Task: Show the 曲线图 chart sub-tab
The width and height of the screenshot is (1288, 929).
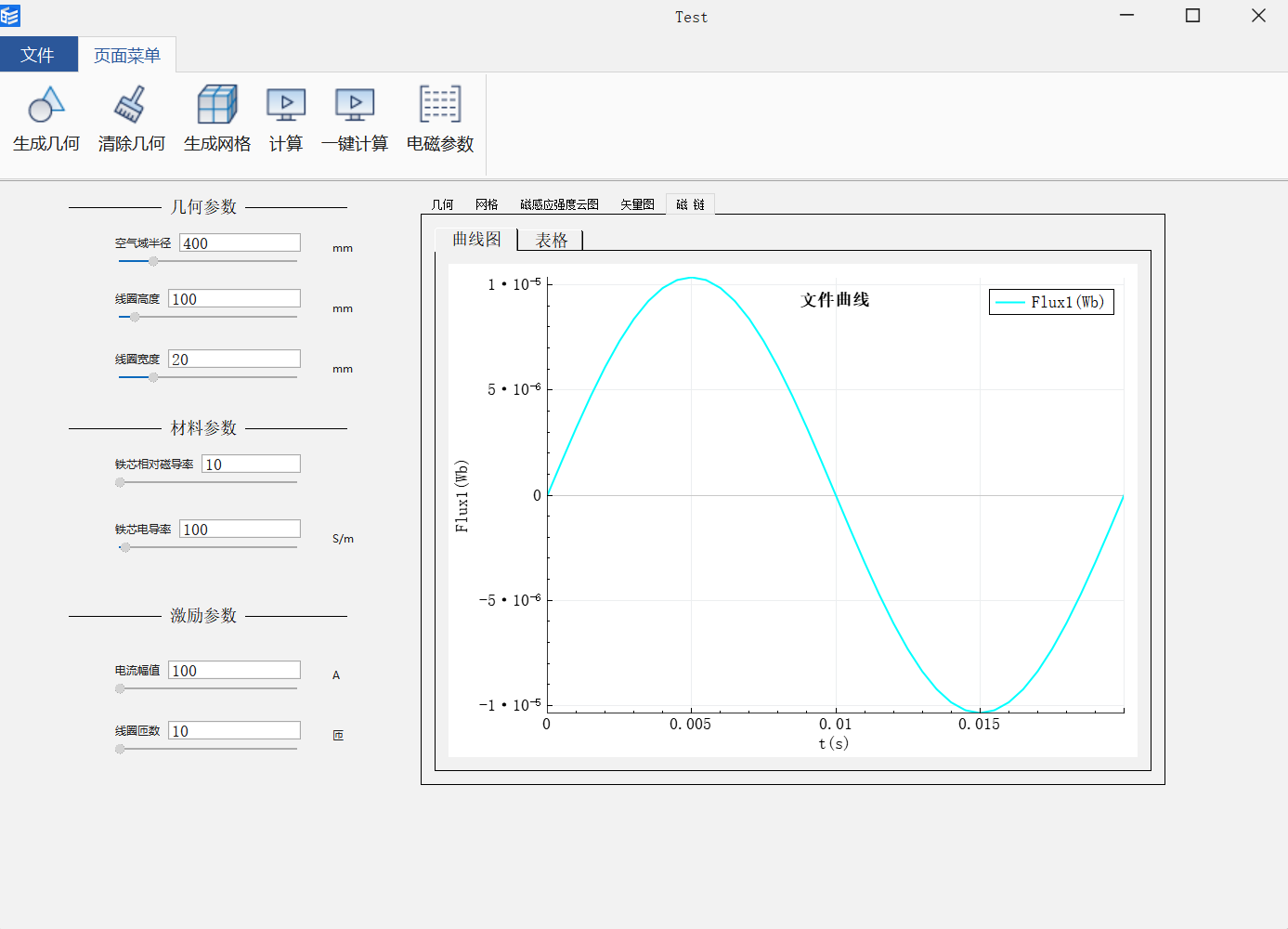Action: point(476,239)
